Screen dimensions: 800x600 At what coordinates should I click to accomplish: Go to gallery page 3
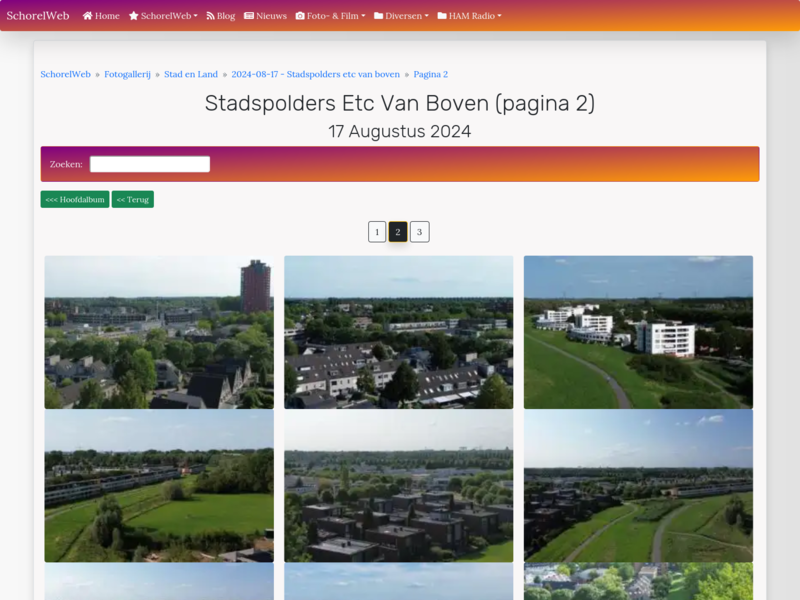tap(419, 232)
